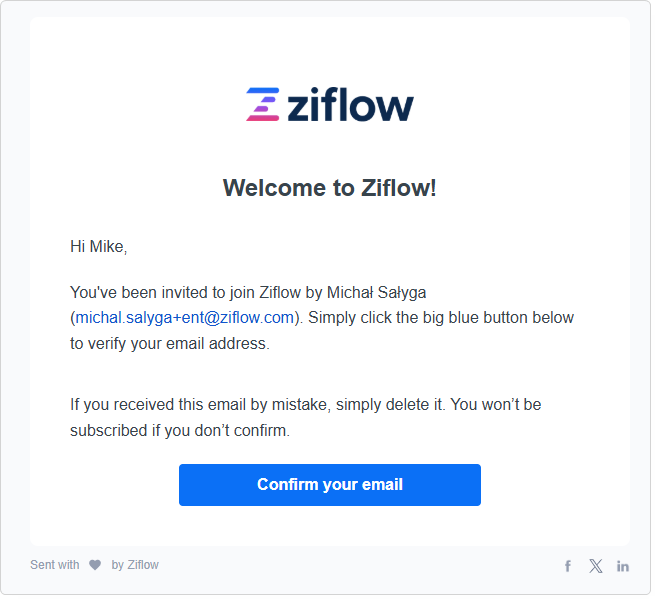
Task: Click the ziflow wordmark text in header
Action: point(350,104)
